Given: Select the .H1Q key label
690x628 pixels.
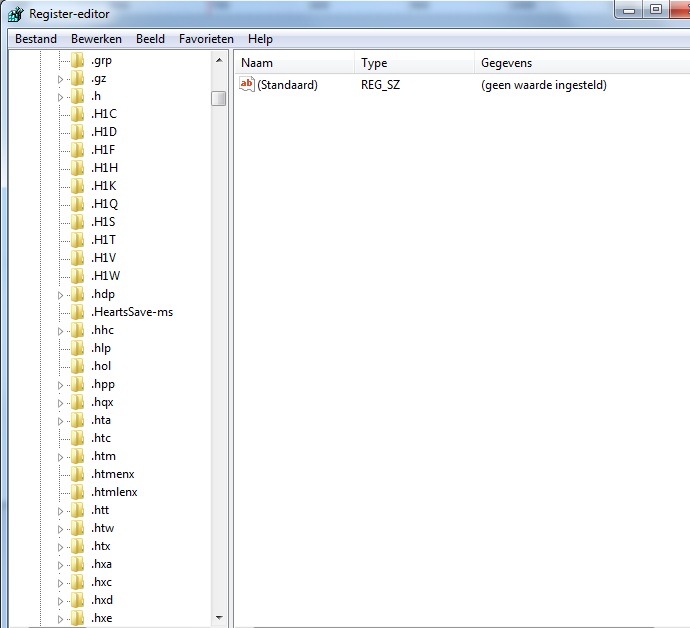Looking at the screenshot, I should point(105,204).
